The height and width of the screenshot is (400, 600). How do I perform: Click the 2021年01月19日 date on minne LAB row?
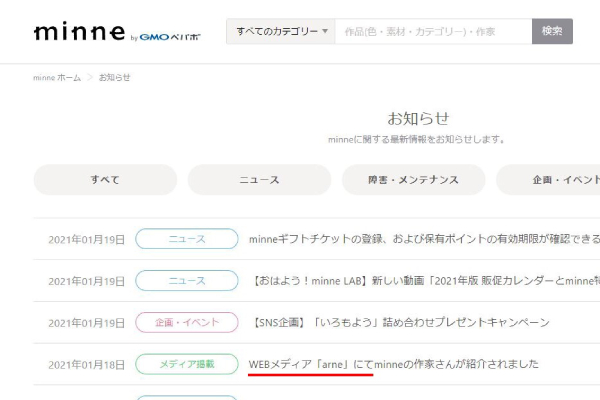(86, 281)
